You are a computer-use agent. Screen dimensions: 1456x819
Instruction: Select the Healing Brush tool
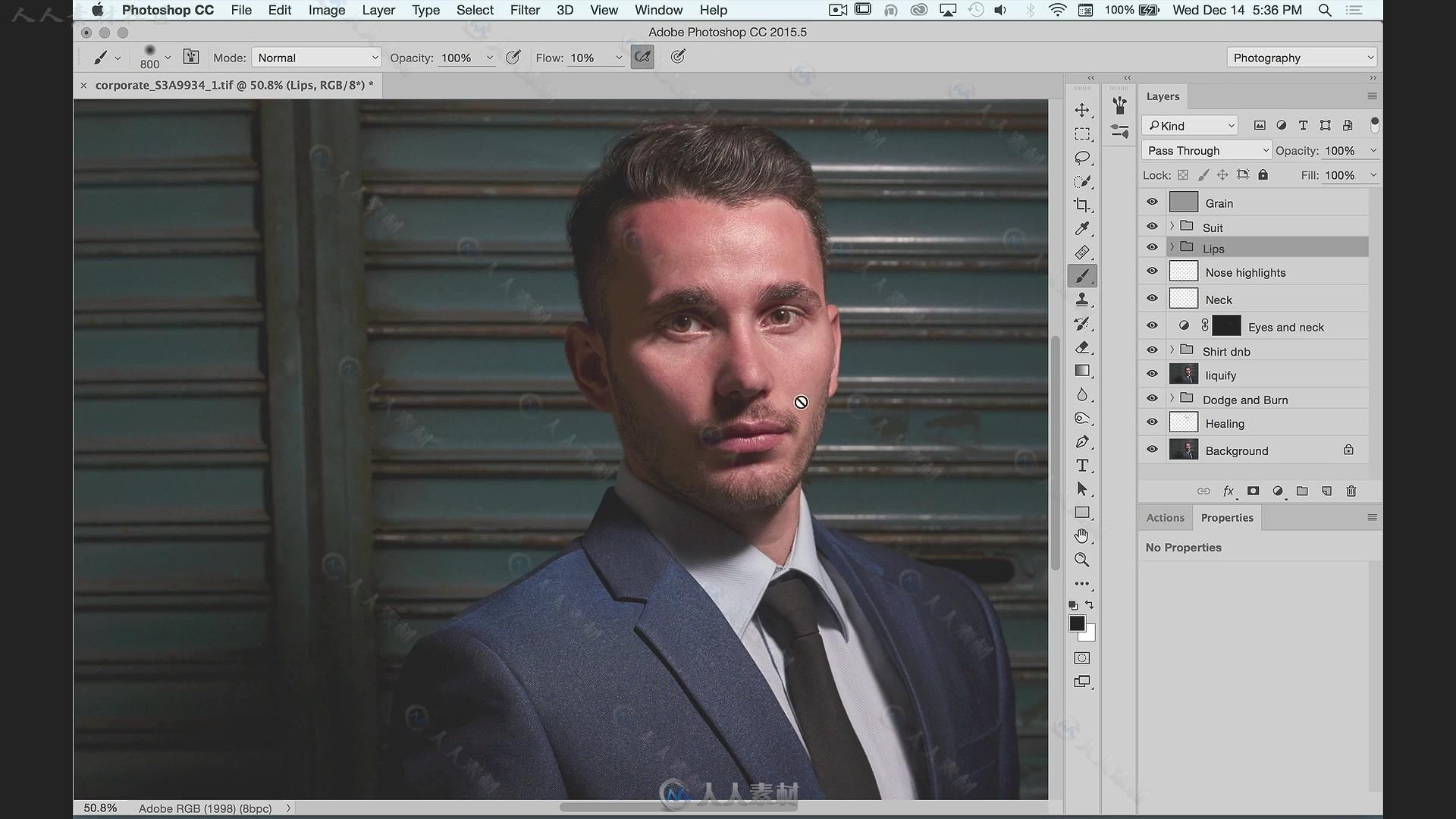1082,252
